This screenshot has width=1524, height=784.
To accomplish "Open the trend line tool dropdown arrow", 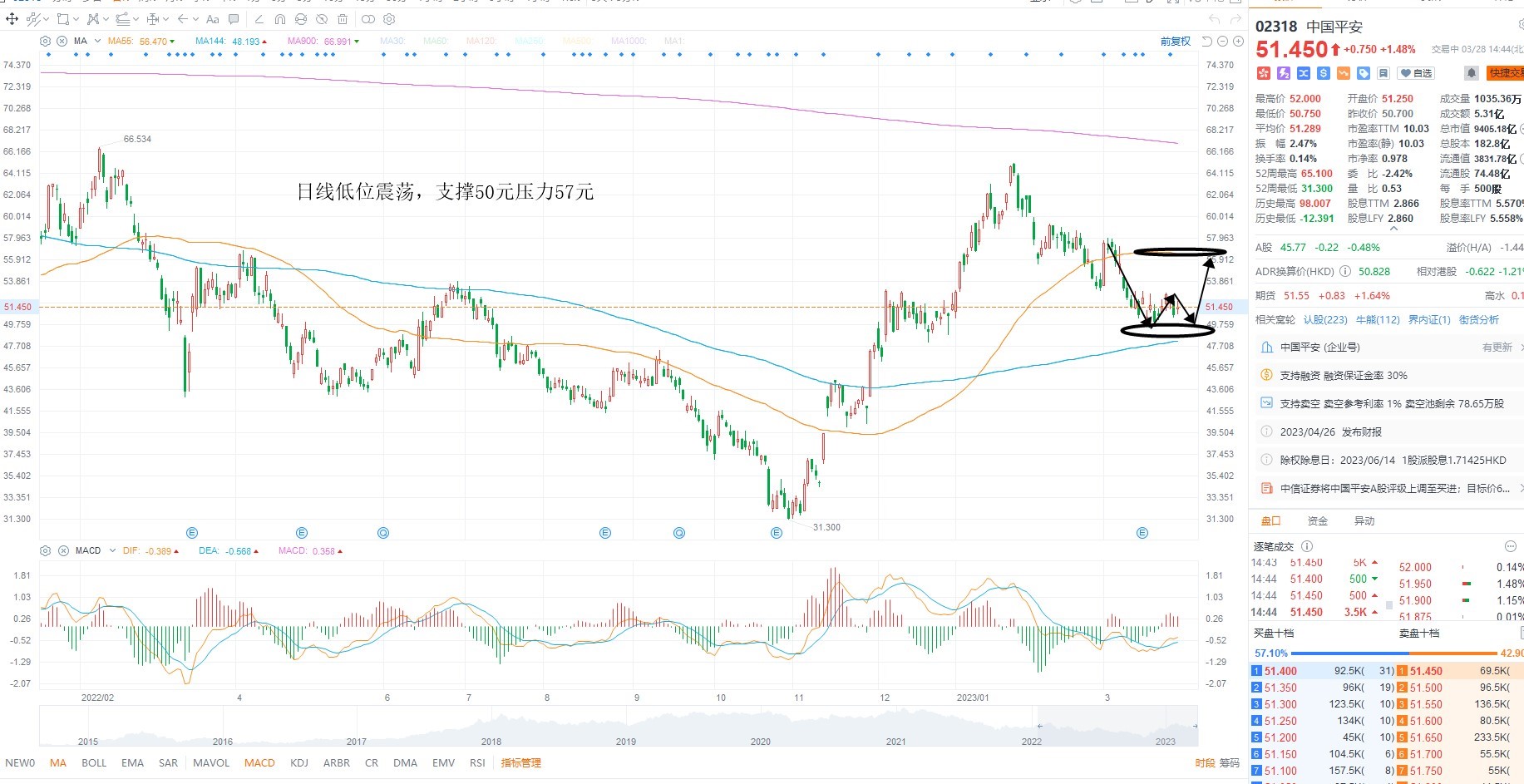I will [46, 19].
